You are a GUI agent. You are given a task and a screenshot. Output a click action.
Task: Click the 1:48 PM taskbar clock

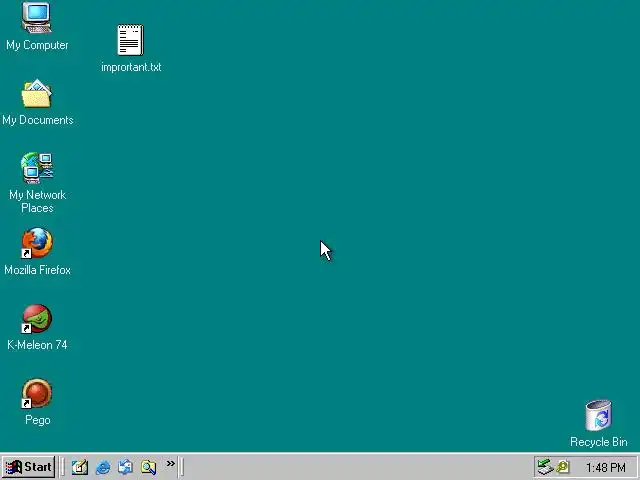(606, 467)
